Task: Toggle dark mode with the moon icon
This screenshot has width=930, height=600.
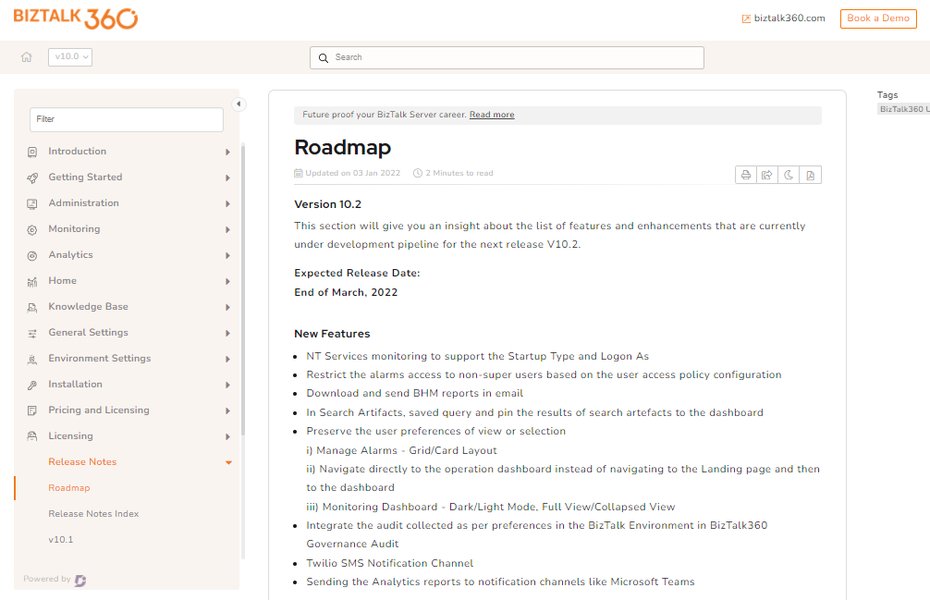Action: pos(788,175)
